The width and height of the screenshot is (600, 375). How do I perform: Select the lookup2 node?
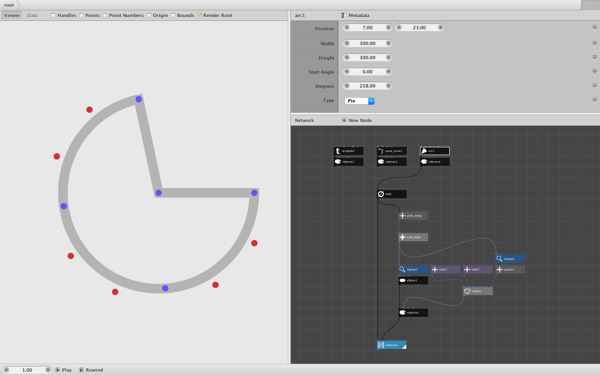(510, 259)
